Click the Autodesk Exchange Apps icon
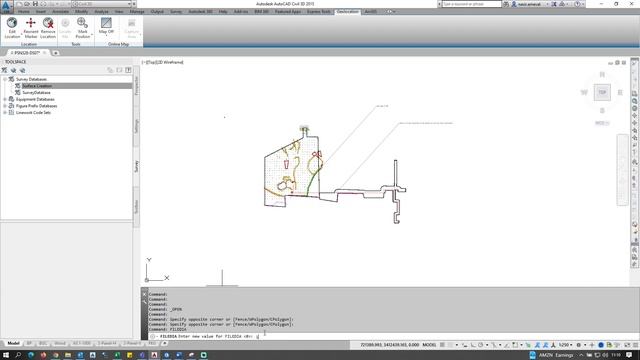 (x=554, y=4)
